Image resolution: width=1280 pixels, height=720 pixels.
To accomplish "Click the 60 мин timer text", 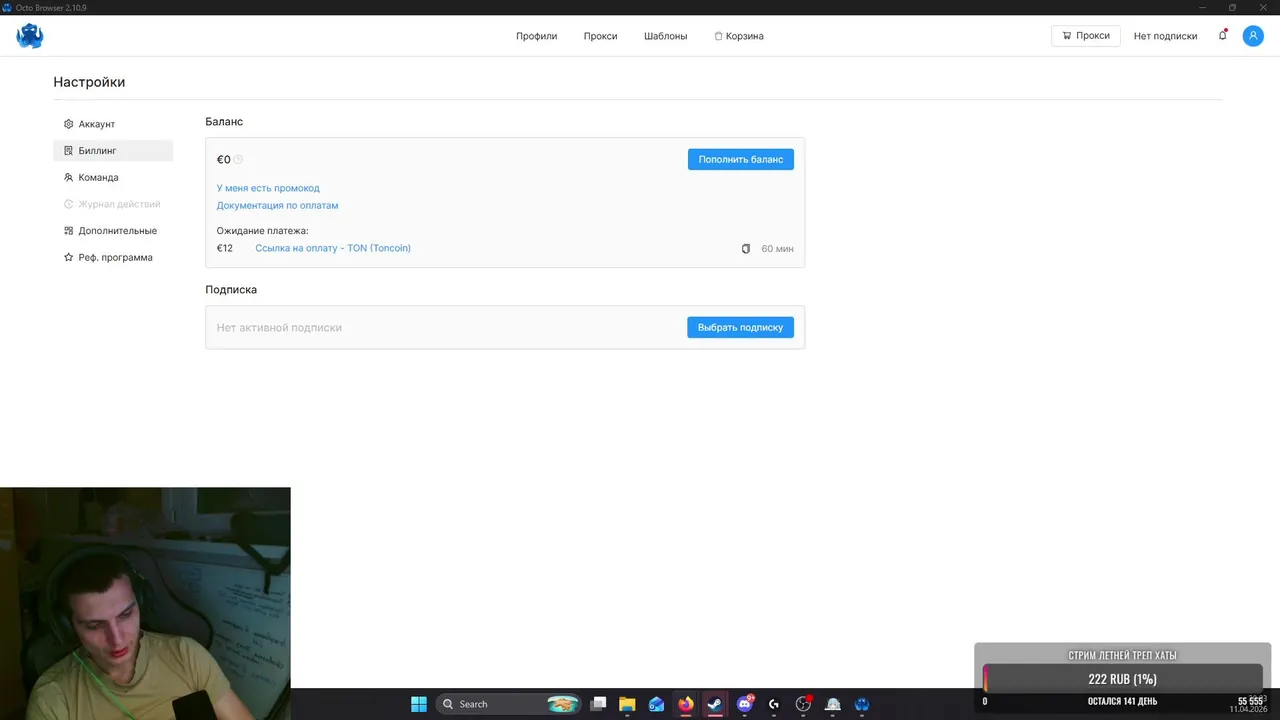I will [x=777, y=248].
